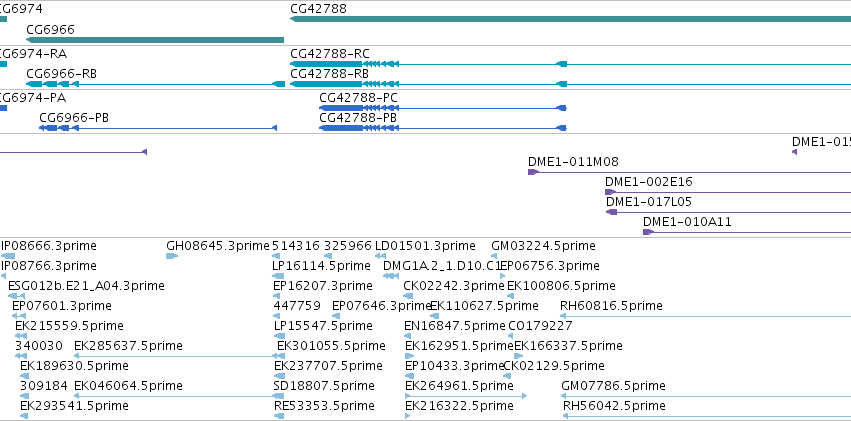Select the CG42788-PB coding sequence label
The width and height of the screenshot is (851, 421).
pyautogui.click(x=358, y=117)
